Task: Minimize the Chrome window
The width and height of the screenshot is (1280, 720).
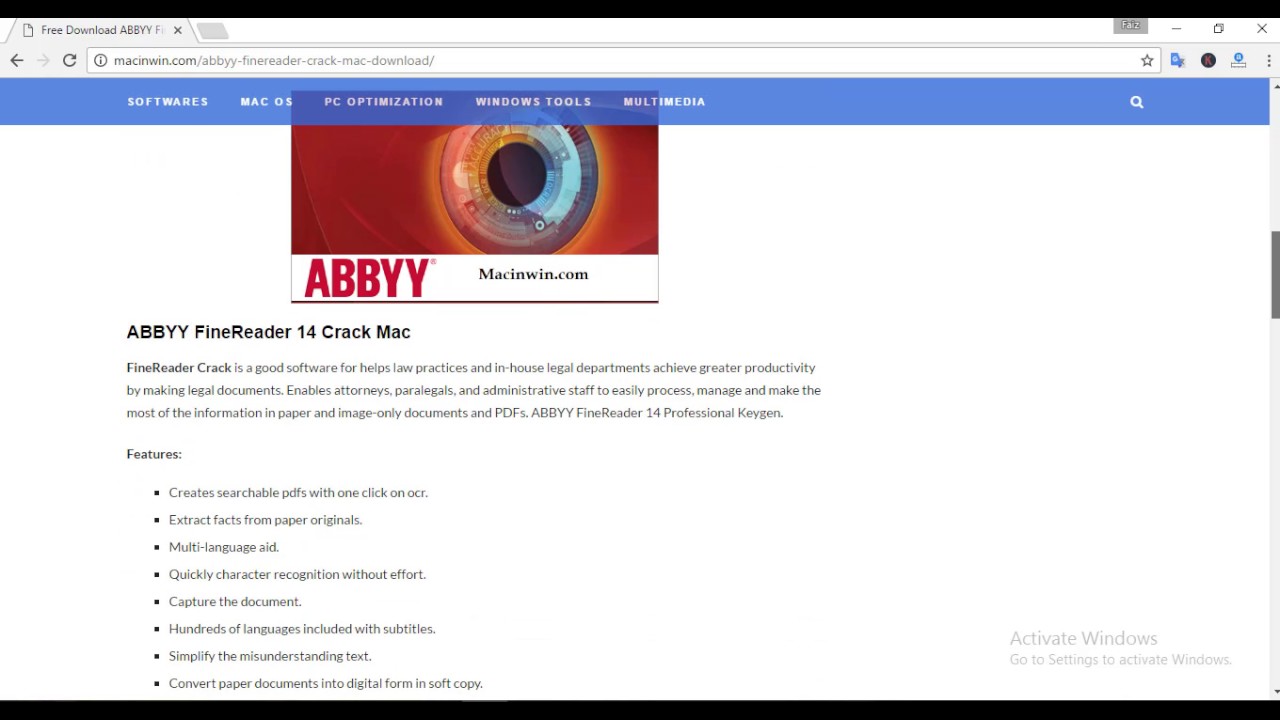Action: coord(1176,29)
